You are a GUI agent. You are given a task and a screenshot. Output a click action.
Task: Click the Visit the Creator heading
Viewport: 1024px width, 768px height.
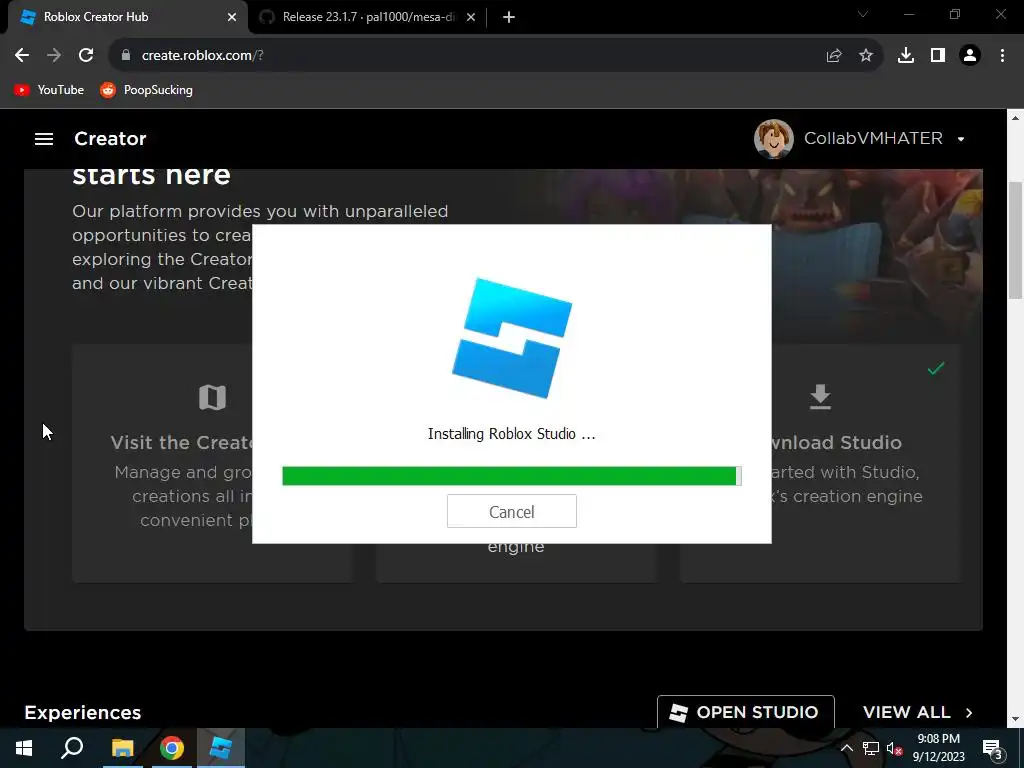click(x=182, y=443)
